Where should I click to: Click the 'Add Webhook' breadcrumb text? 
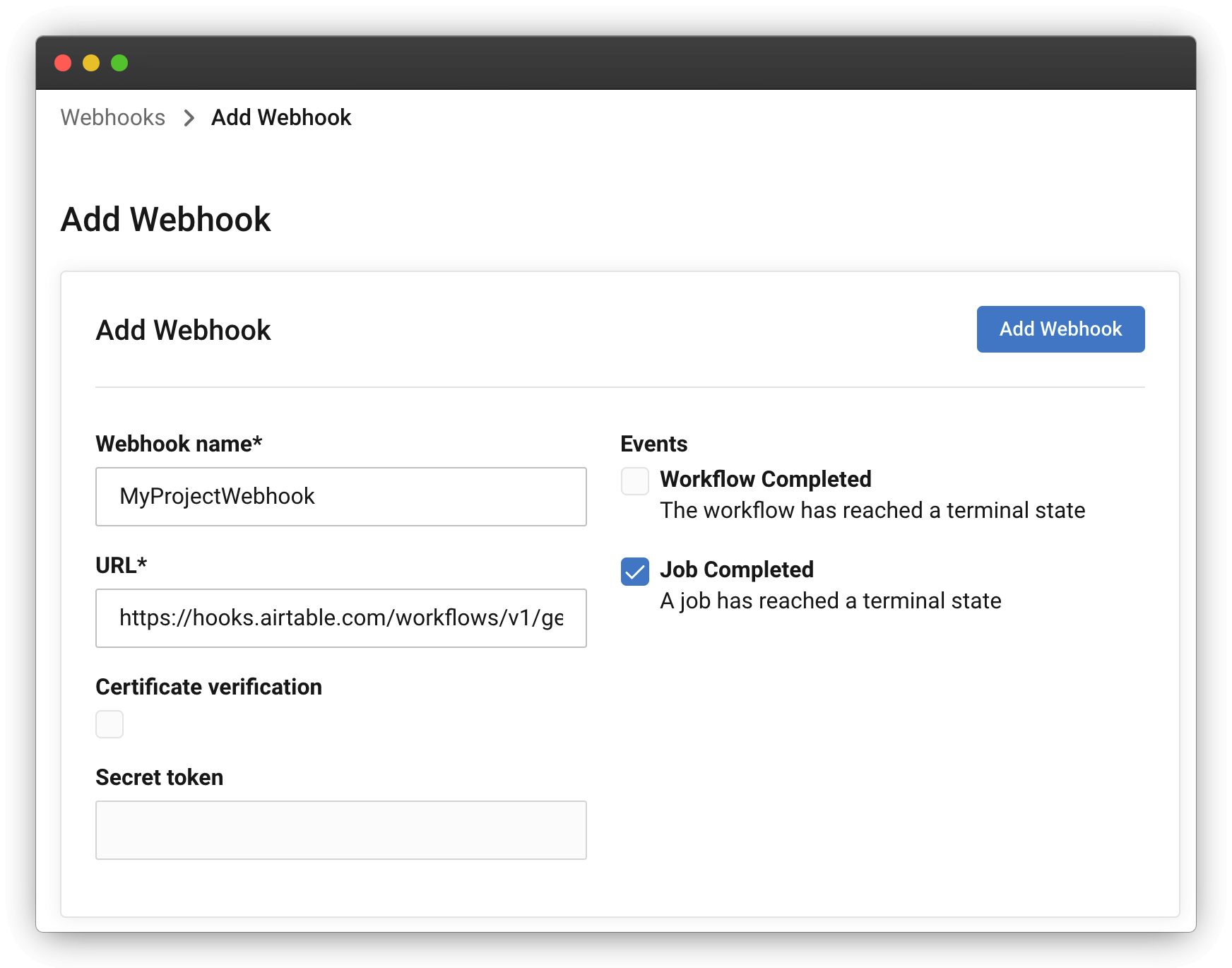281,117
